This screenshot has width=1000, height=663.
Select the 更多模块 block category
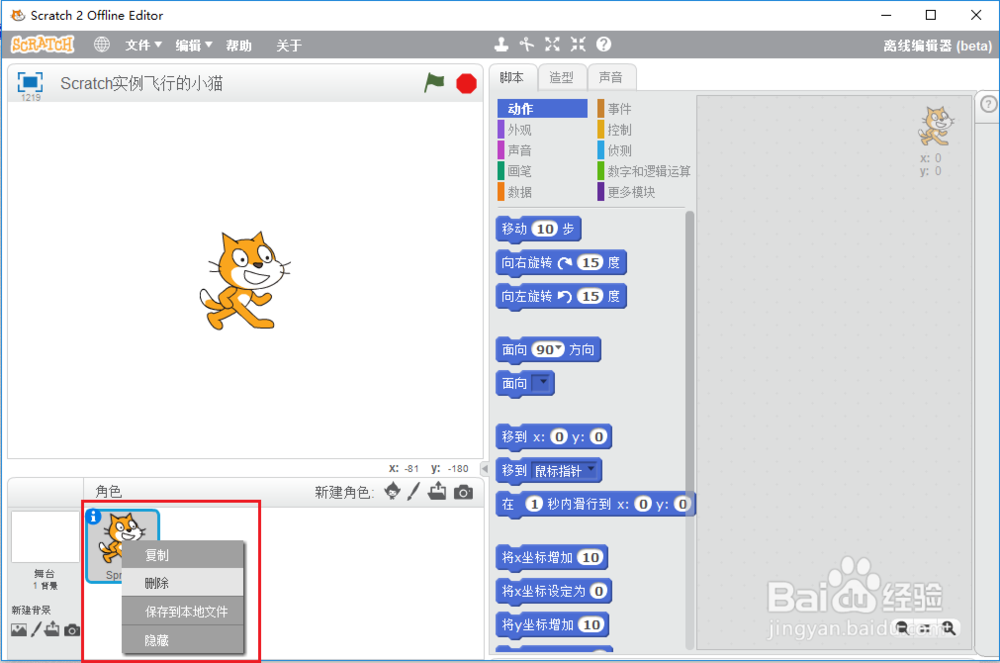pos(644,192)
